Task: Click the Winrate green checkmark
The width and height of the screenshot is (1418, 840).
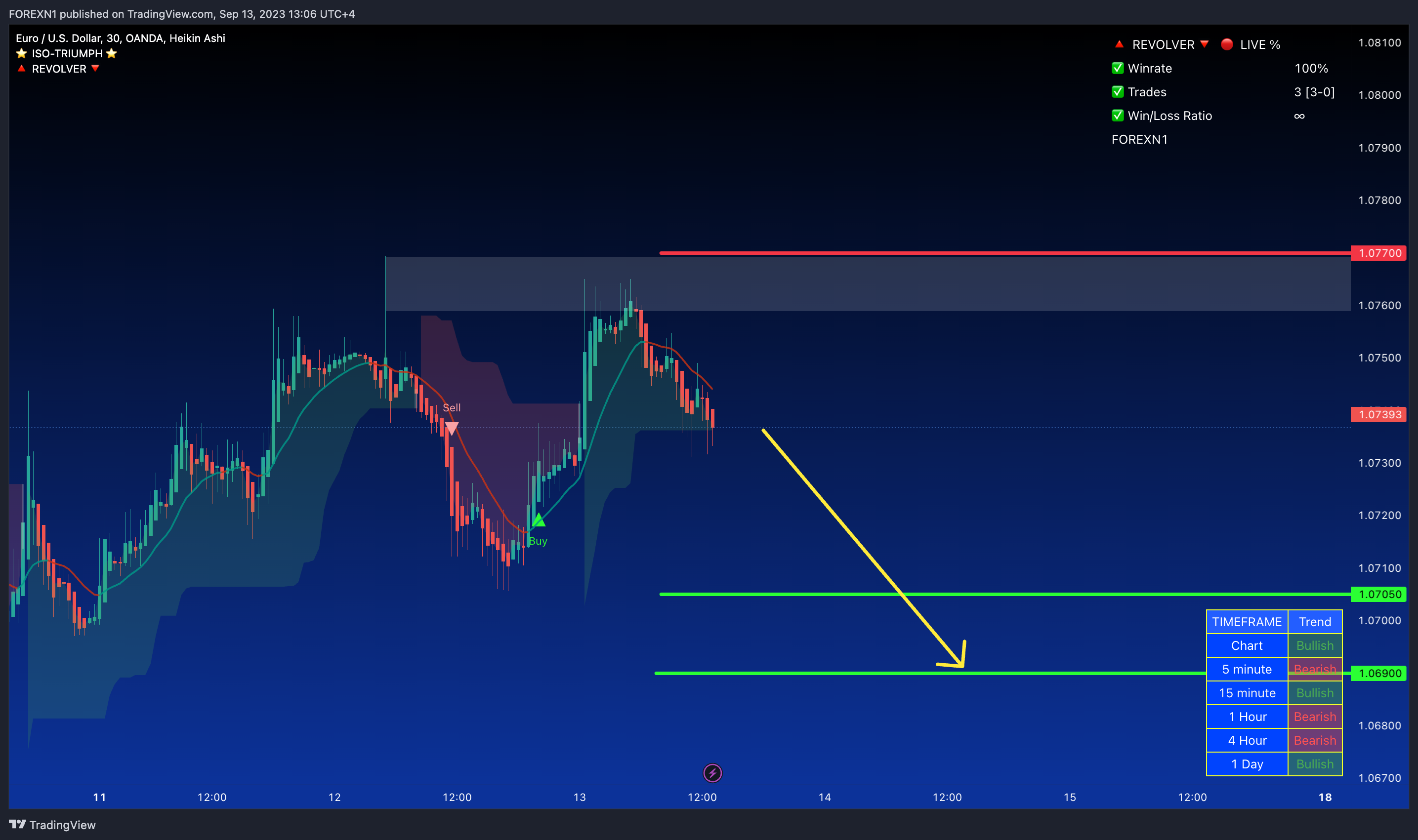Action: coord(1117,68)
